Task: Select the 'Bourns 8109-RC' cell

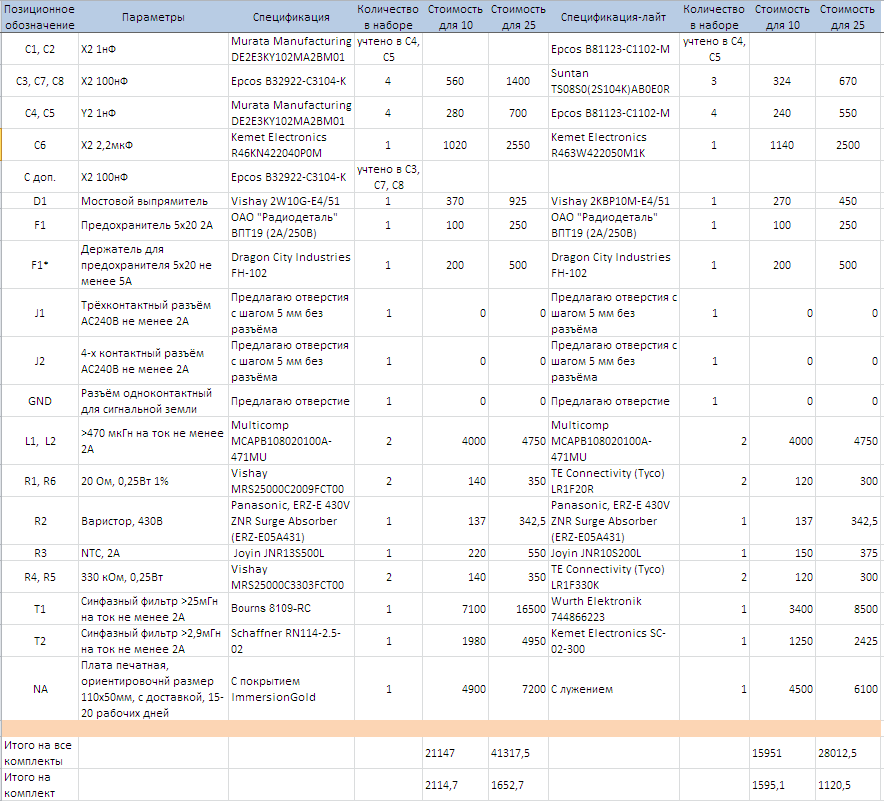Action: 290,609
